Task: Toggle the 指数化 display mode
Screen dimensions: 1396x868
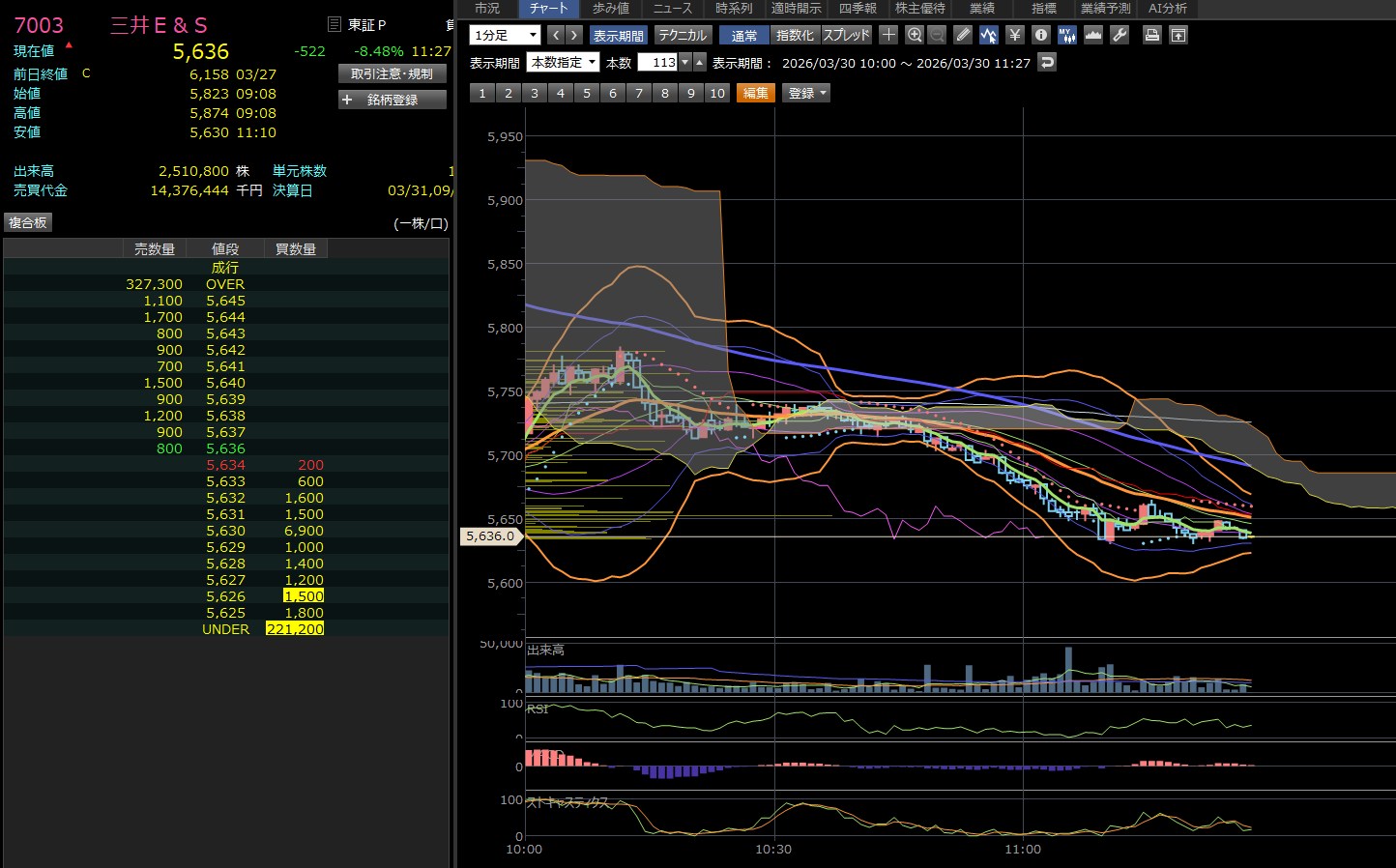Action: [x=795, y=35]
